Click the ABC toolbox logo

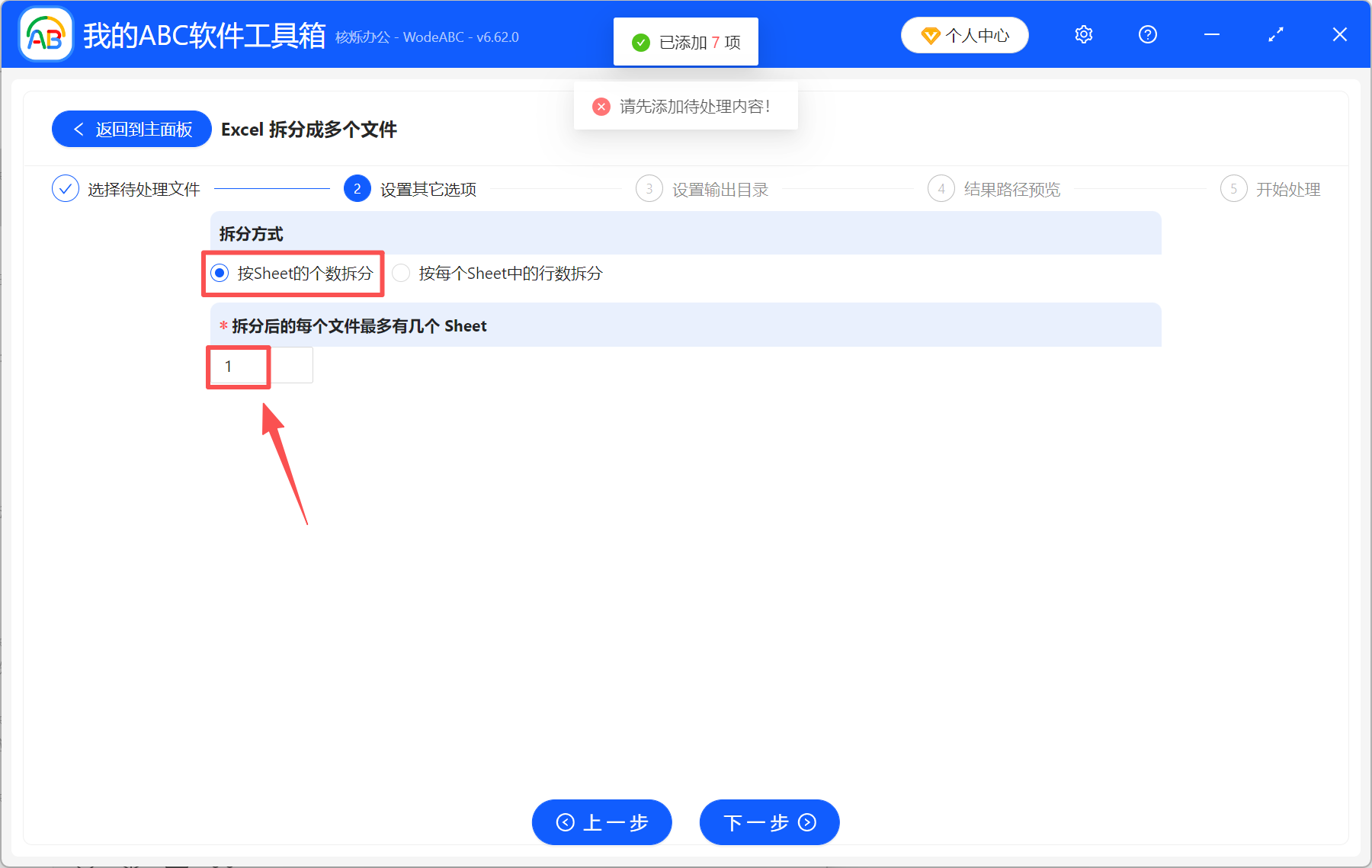[45, 34]
